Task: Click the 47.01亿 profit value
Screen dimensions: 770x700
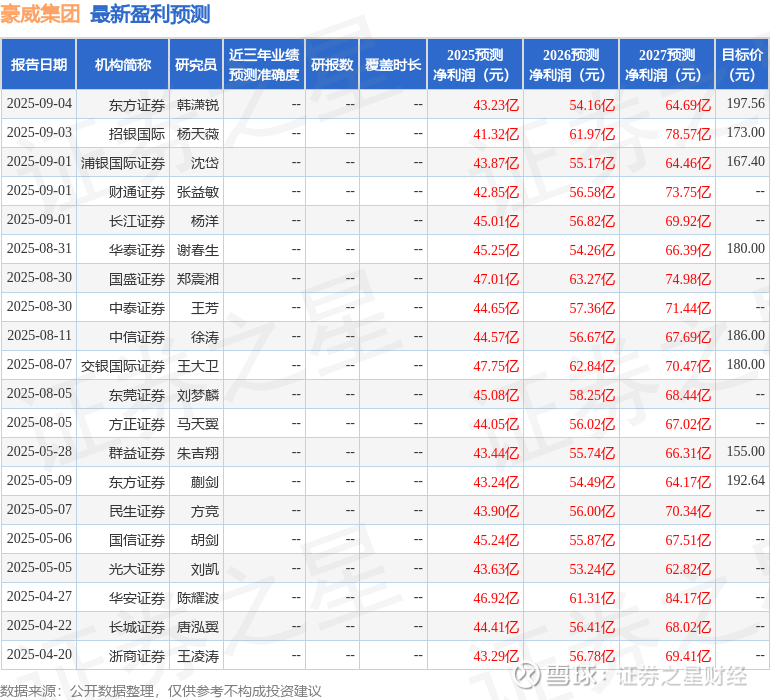Action: coord(496,279)
